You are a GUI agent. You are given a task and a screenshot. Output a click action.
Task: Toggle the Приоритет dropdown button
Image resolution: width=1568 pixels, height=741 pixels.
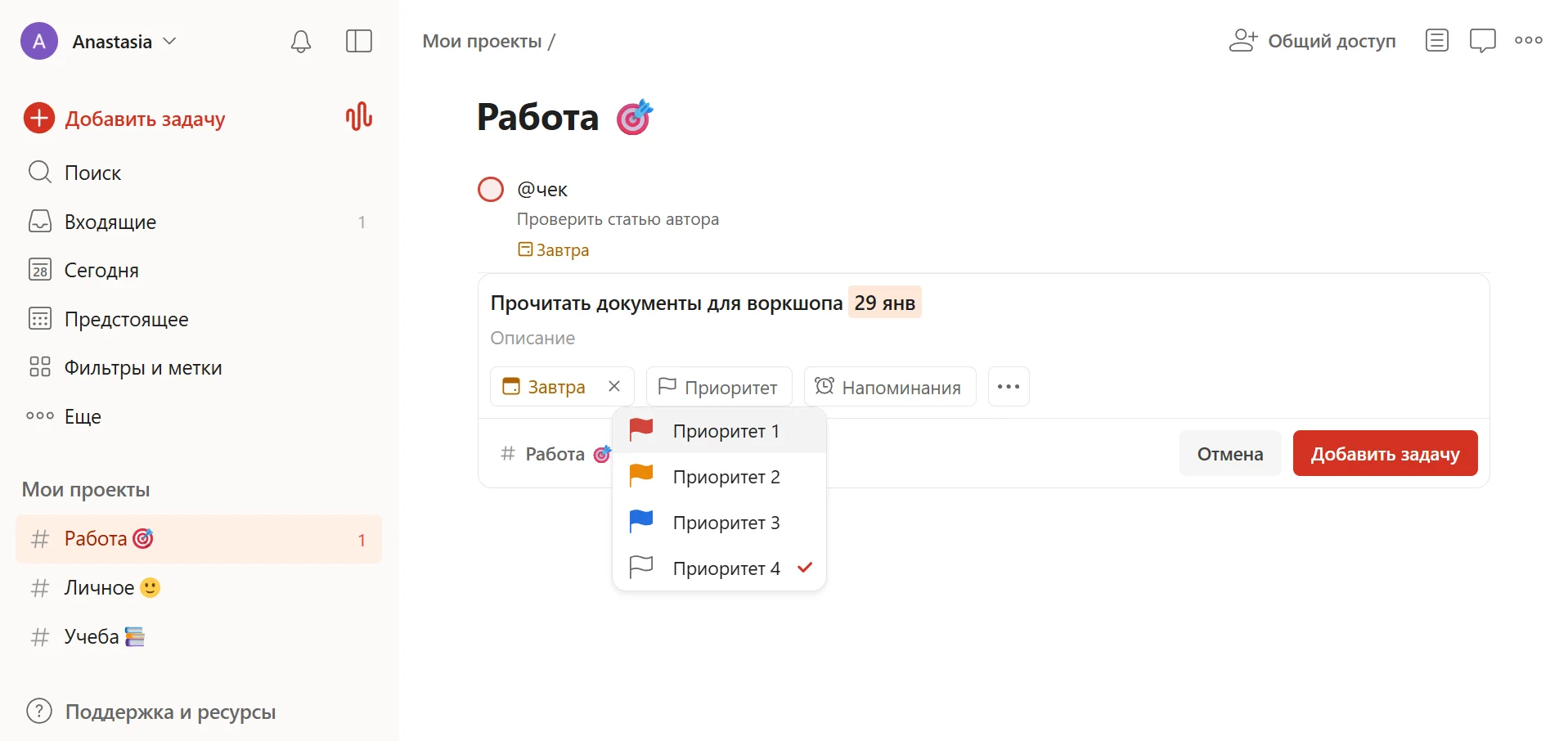point(718,387)
